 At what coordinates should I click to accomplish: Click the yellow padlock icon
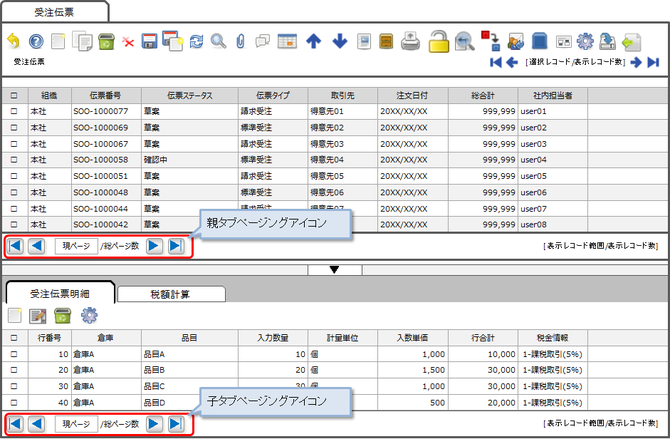439,41
